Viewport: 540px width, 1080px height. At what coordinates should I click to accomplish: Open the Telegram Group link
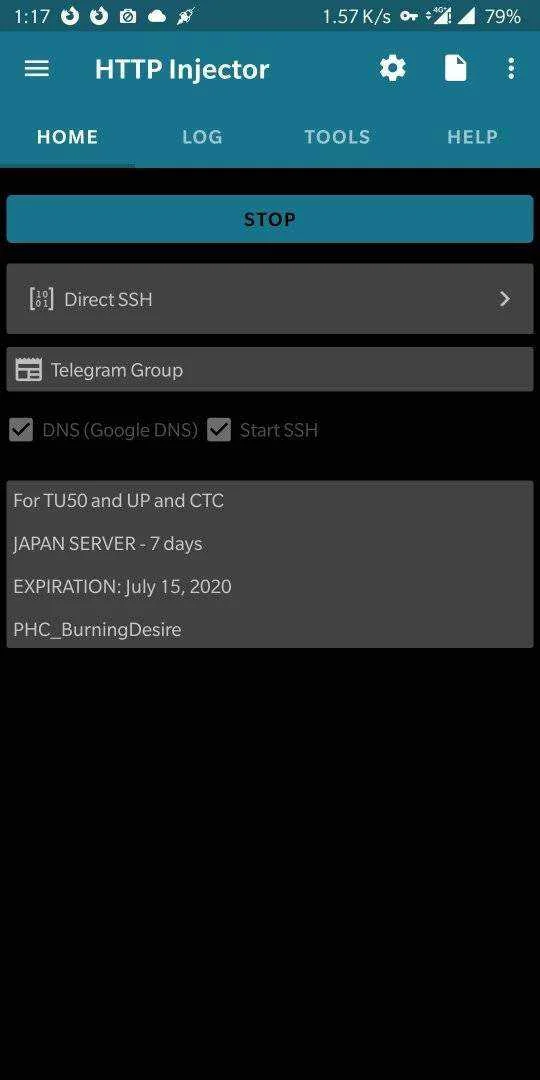[270, 370]
